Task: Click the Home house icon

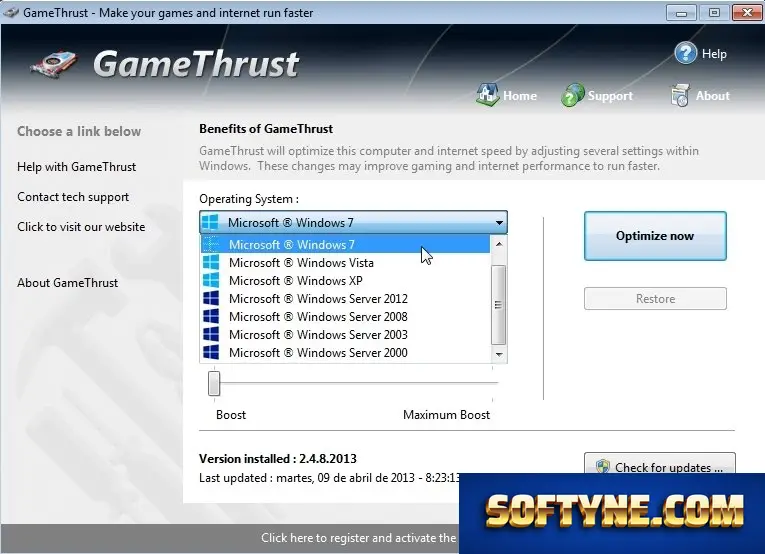Action: [487, 95]
